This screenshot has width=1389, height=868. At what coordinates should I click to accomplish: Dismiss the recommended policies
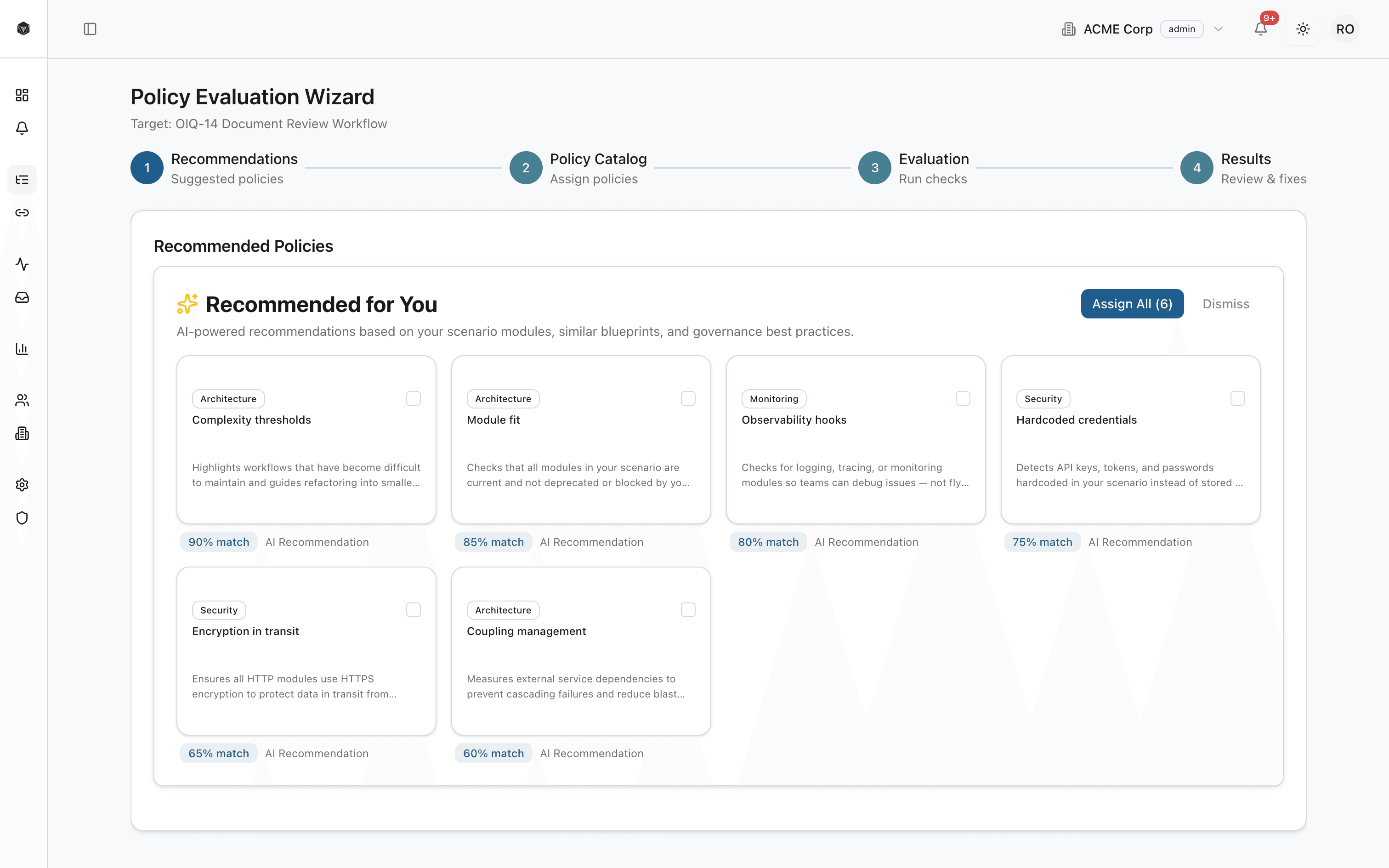(1226, 304)
